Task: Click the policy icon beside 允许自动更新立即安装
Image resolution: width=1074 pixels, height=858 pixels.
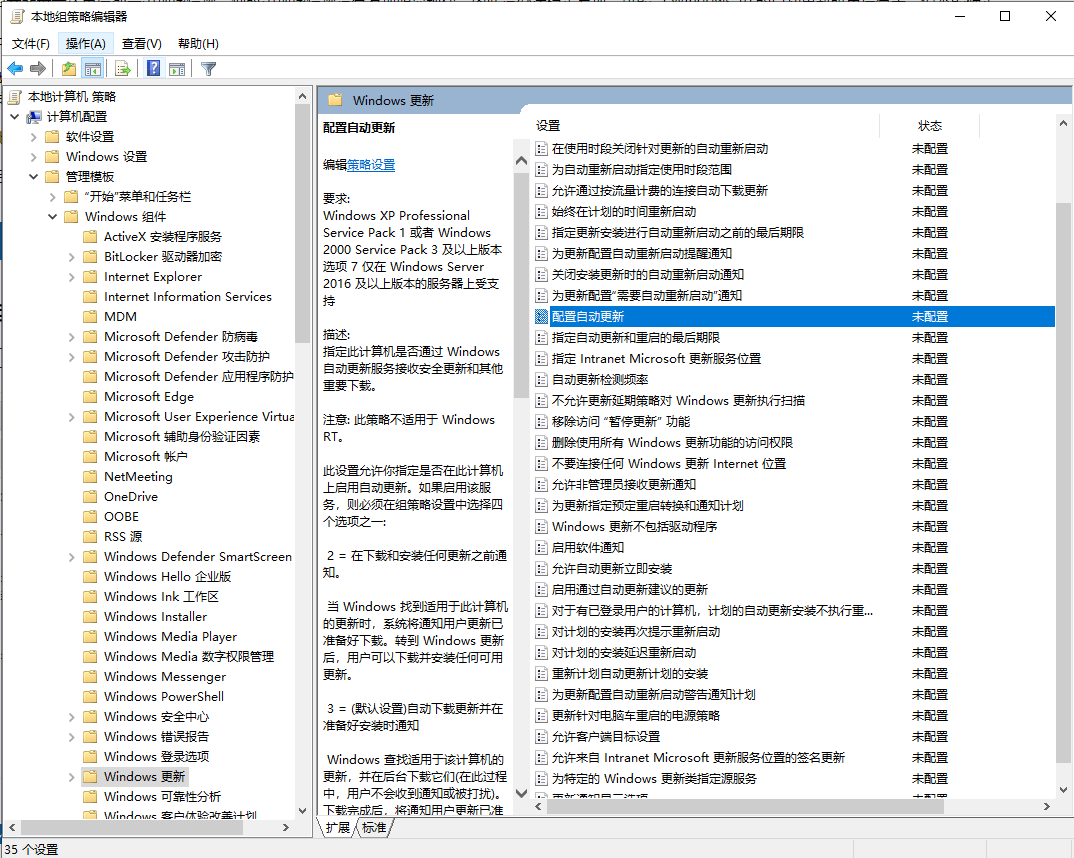Action: coord(541,568)
